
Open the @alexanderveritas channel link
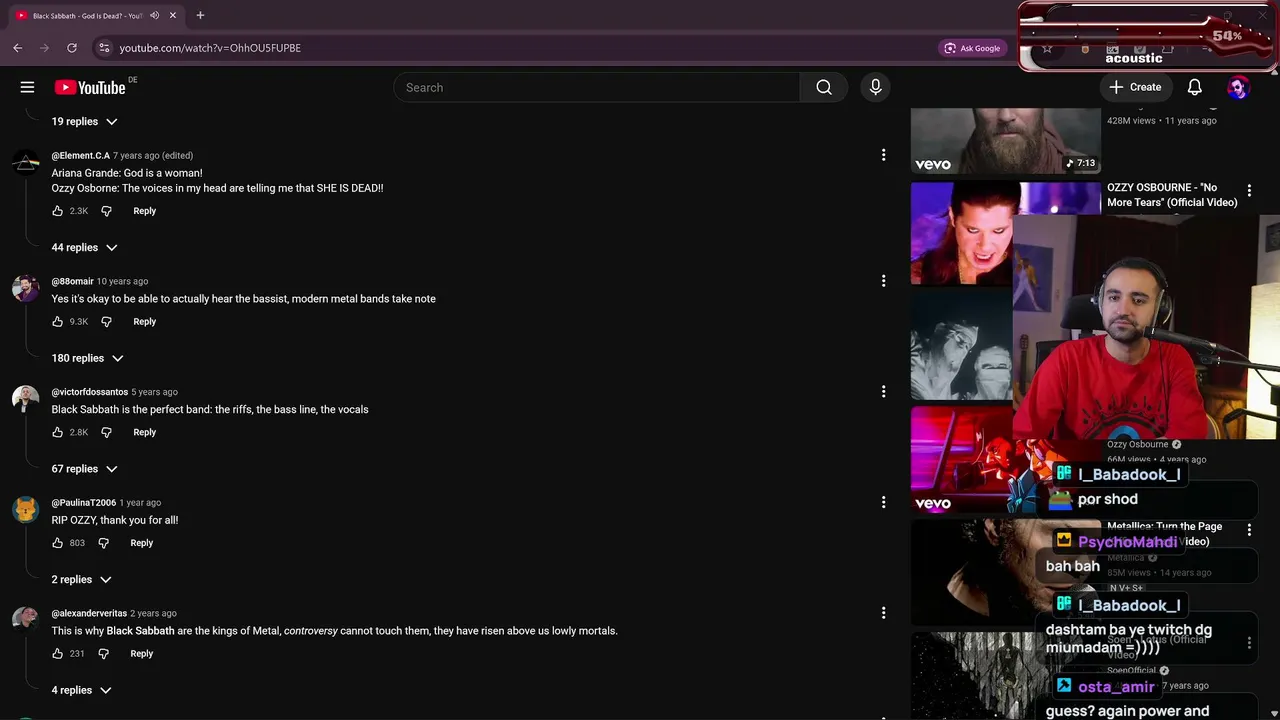coord(89,613)
